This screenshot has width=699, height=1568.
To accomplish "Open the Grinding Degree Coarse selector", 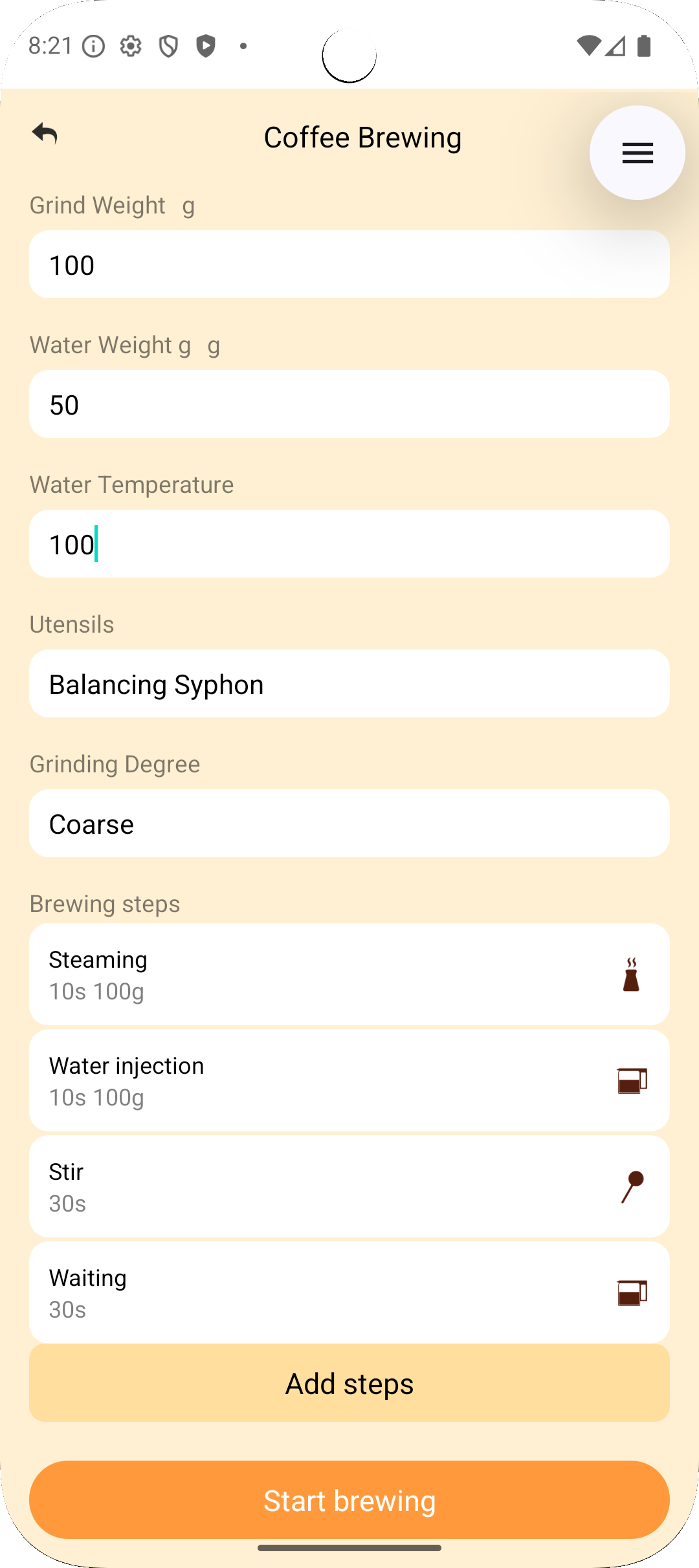I will pos(349,823).
